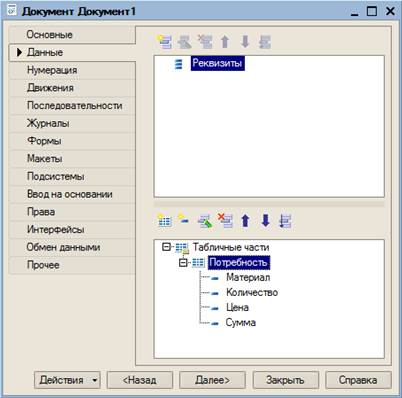Add tabular section attribute icon
Screen dimensions: 402x398
[x=184, y=219]
